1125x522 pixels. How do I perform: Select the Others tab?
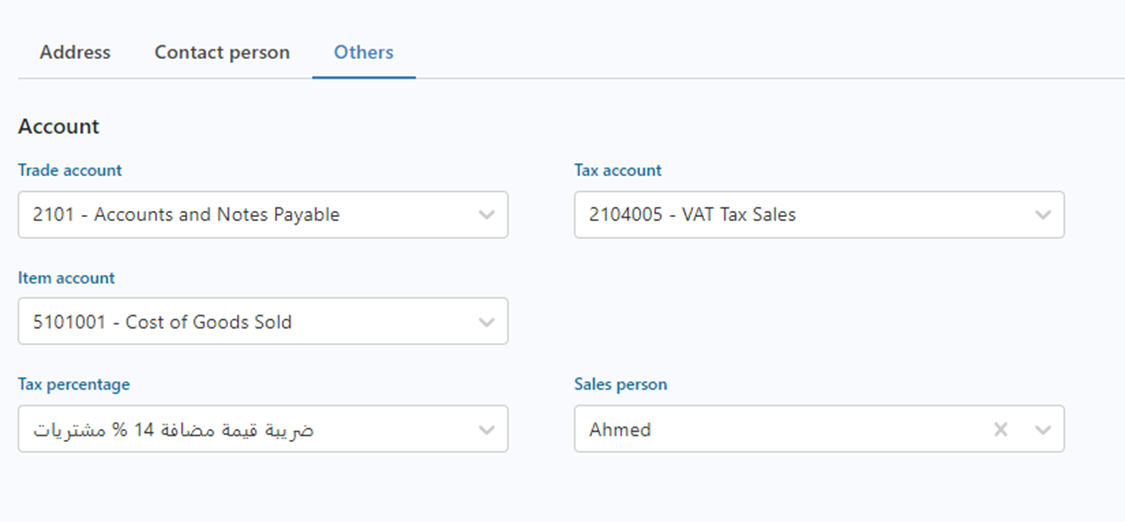(364, 52)
